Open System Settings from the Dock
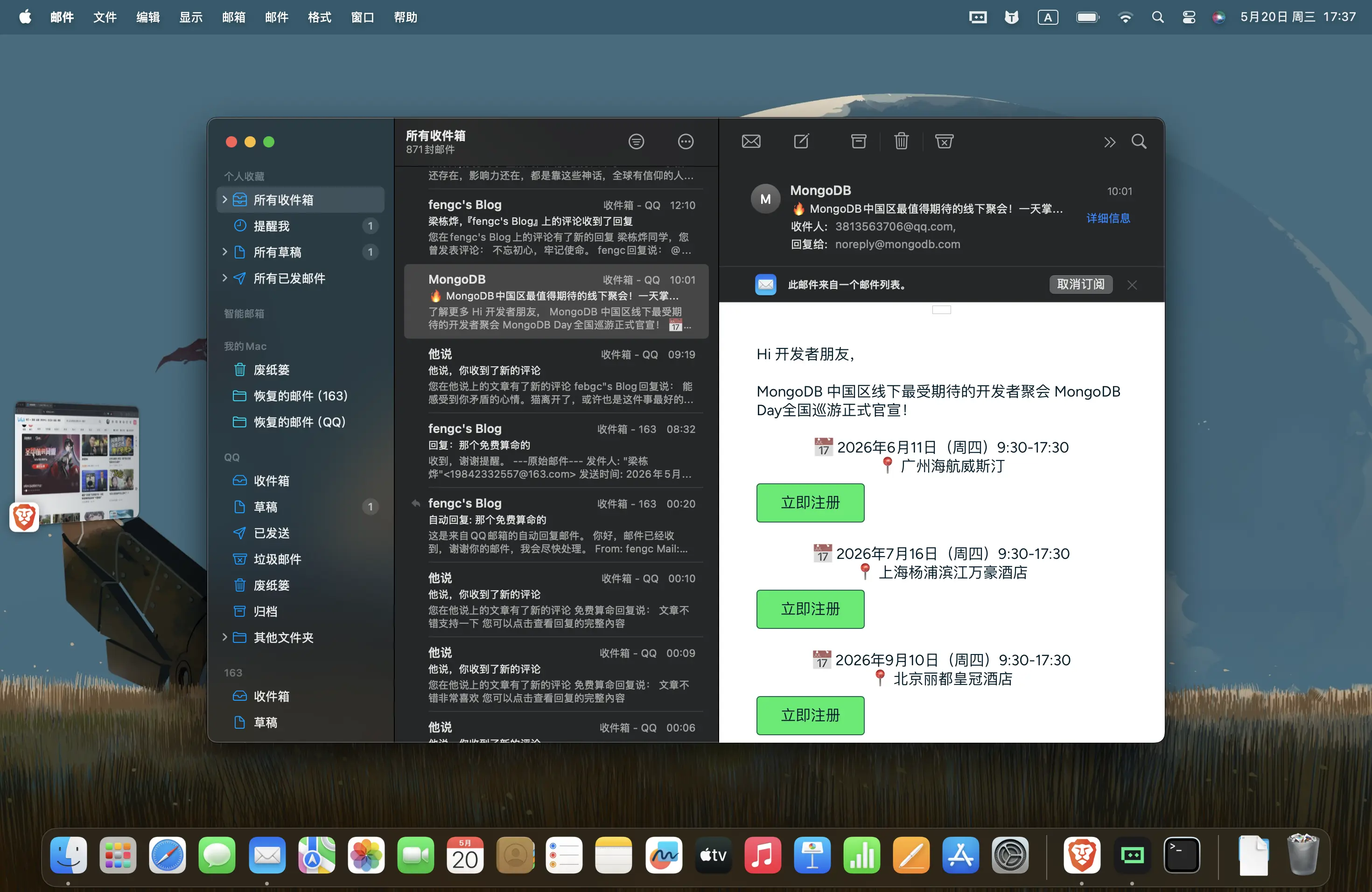1372x892 pixels. (1010, 855)
